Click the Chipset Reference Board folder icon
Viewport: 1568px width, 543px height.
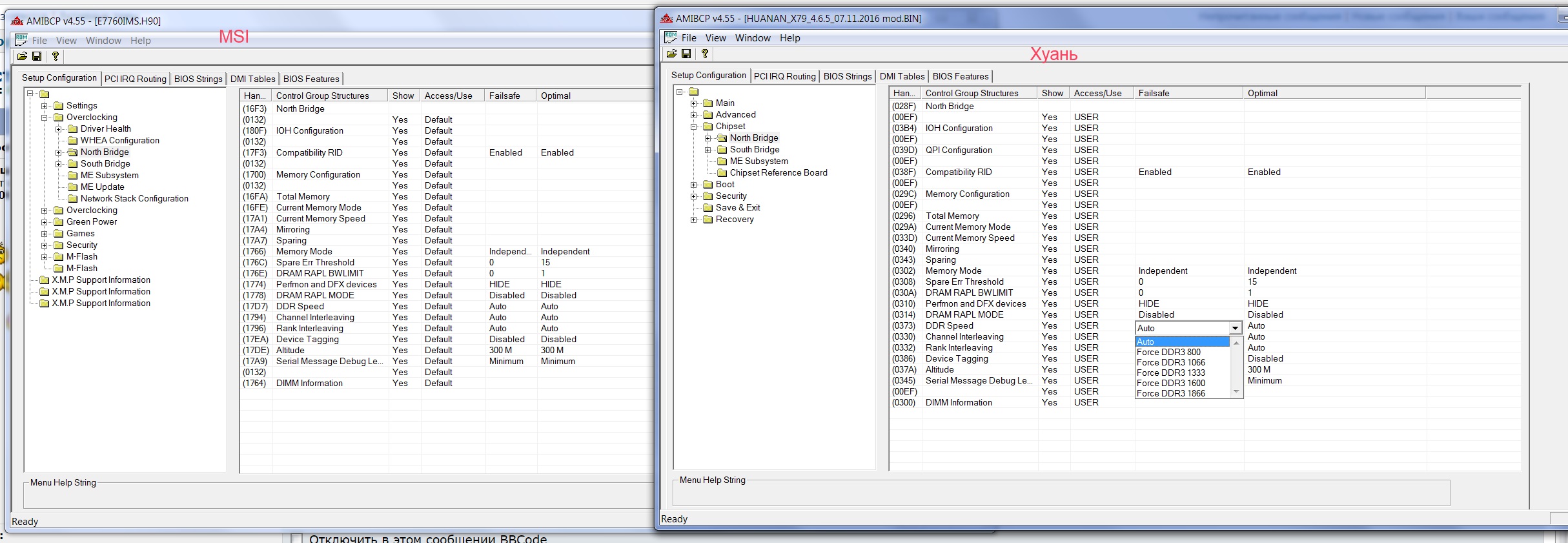pos(722,173)
